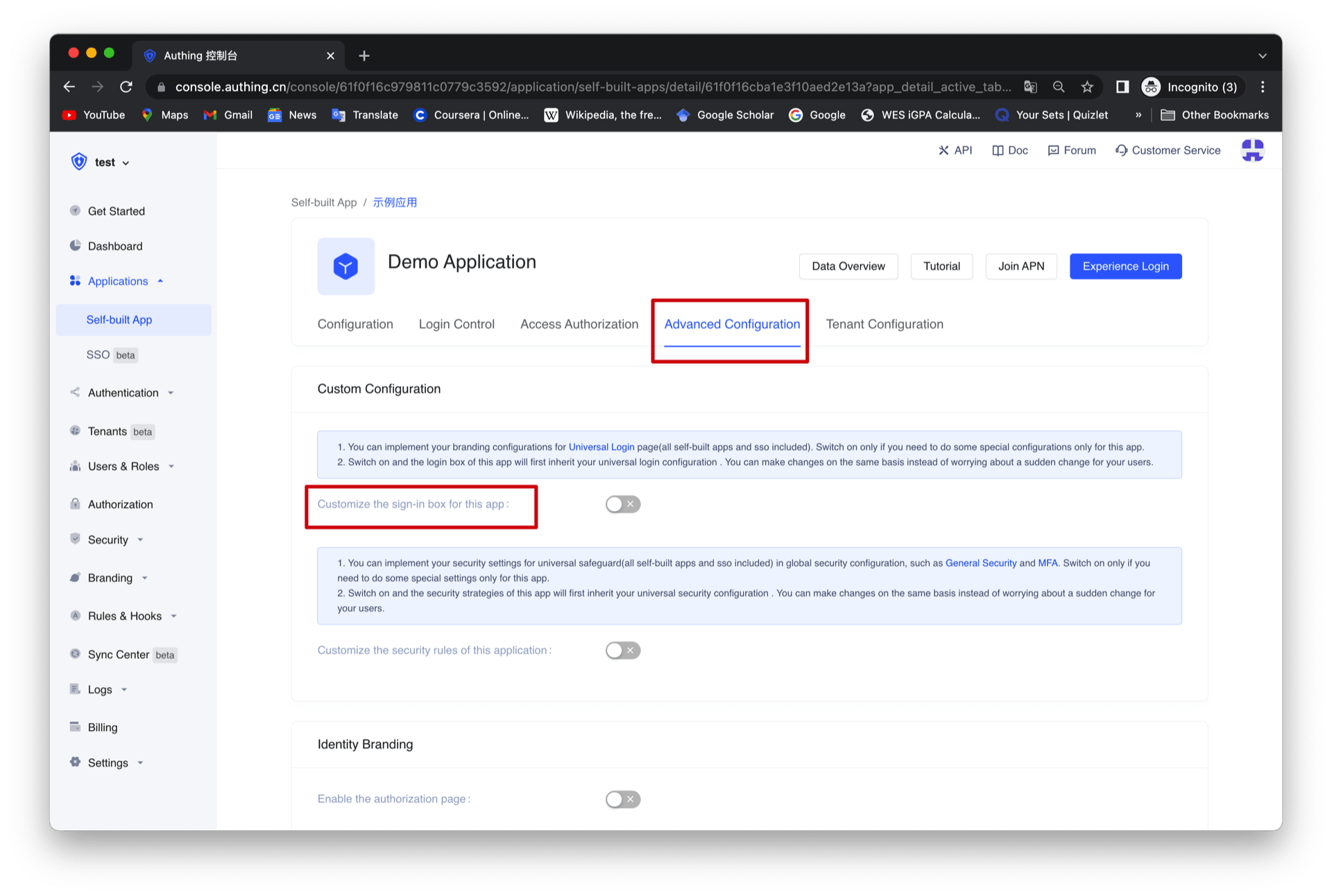Reload the page with refresh icon
The image size is (1332, 896).
126,87
